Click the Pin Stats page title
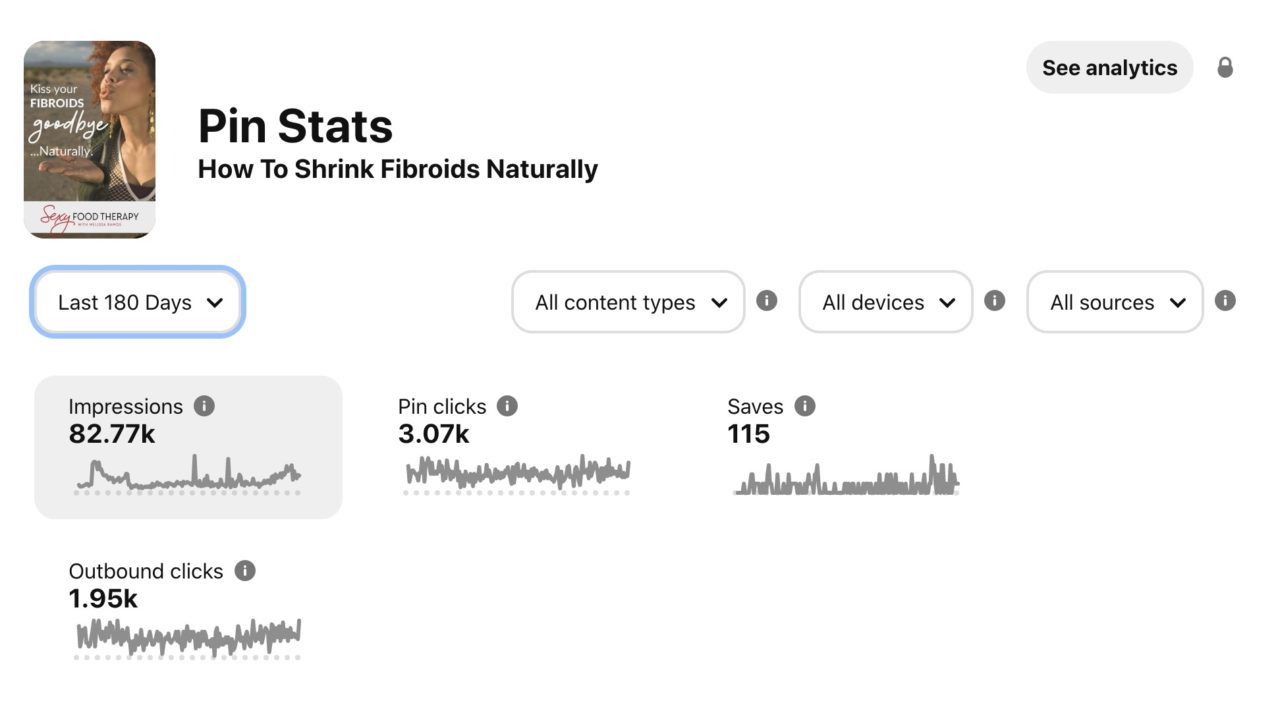Screen dimensions: 1280x705 click(295, 125)
